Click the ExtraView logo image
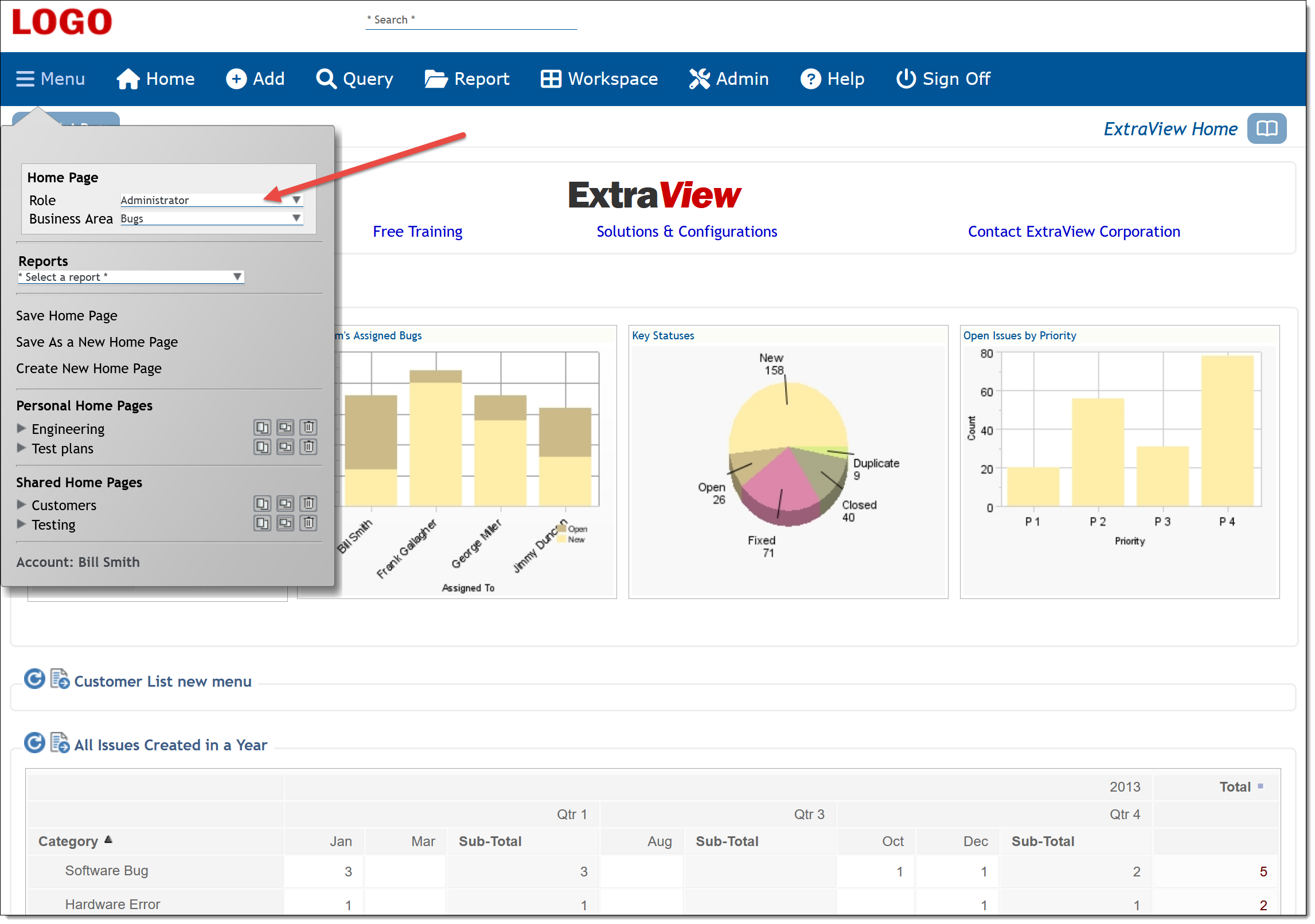Viewport: 1315px width, 924px height. coord(654,195)
